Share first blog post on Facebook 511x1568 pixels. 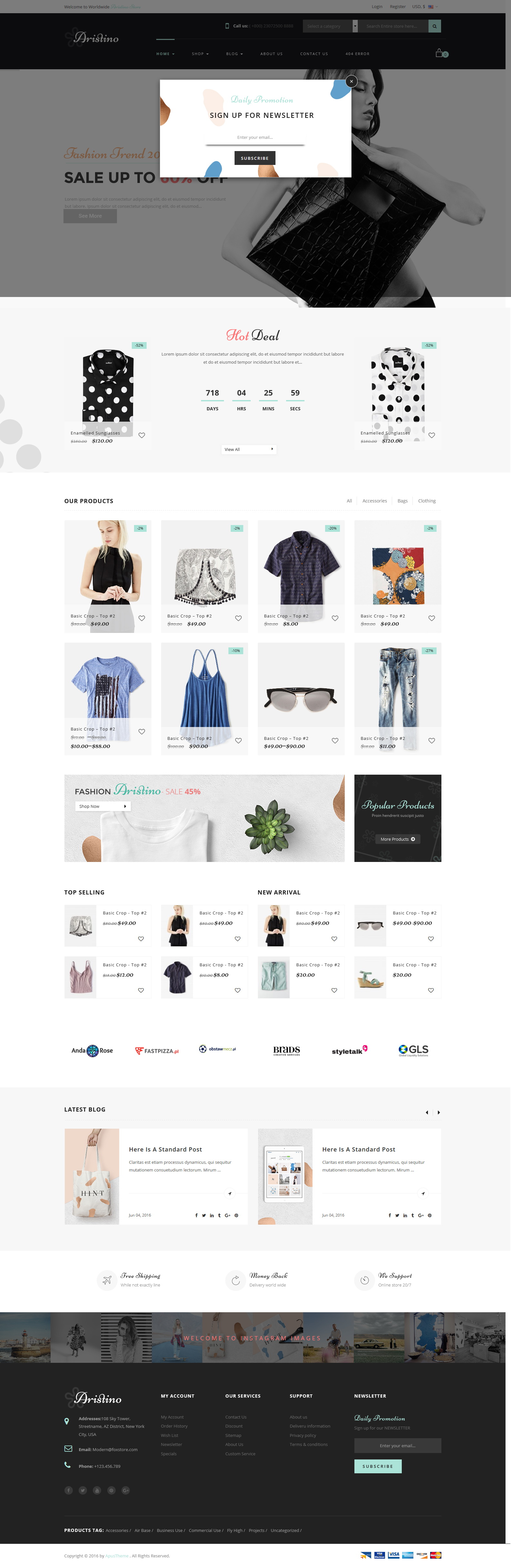(196, 1215)
